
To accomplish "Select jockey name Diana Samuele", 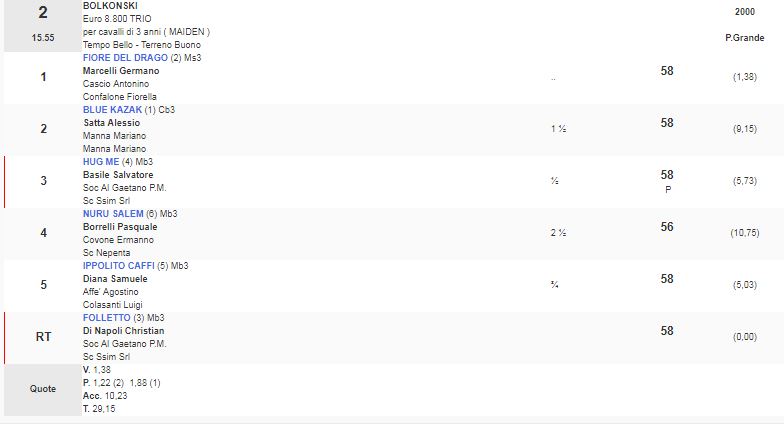I will pos(115,279).
